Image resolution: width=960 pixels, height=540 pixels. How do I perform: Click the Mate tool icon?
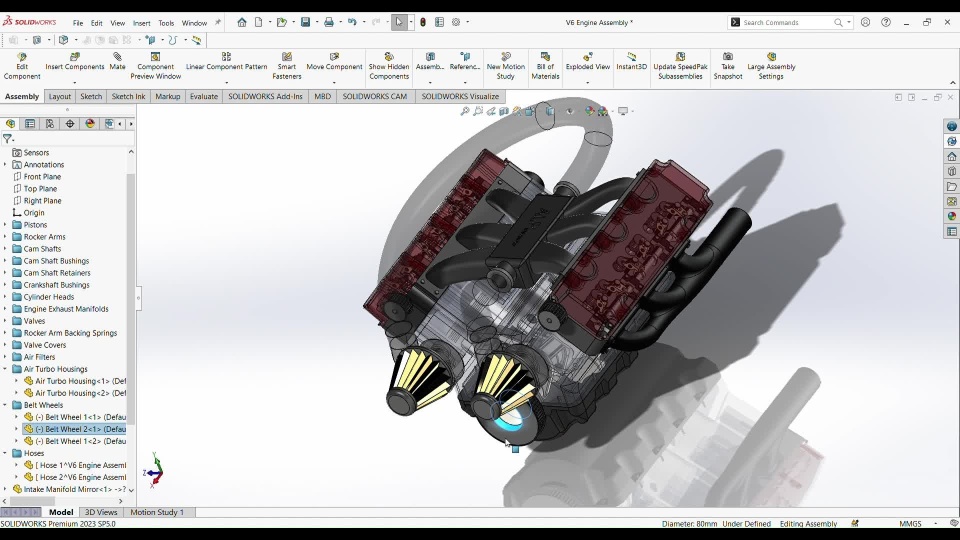(x=117, y=58)
